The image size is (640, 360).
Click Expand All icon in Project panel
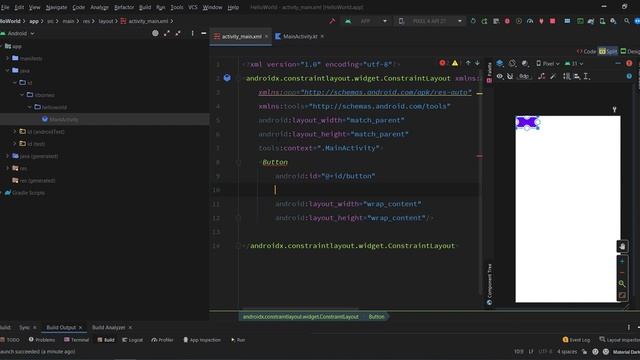(167, 33)
